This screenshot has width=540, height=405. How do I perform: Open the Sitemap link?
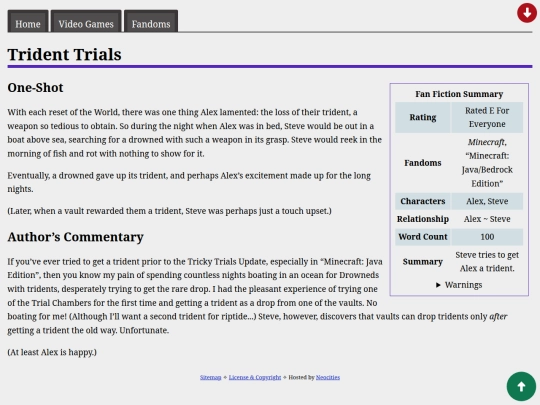pos(210,377)
